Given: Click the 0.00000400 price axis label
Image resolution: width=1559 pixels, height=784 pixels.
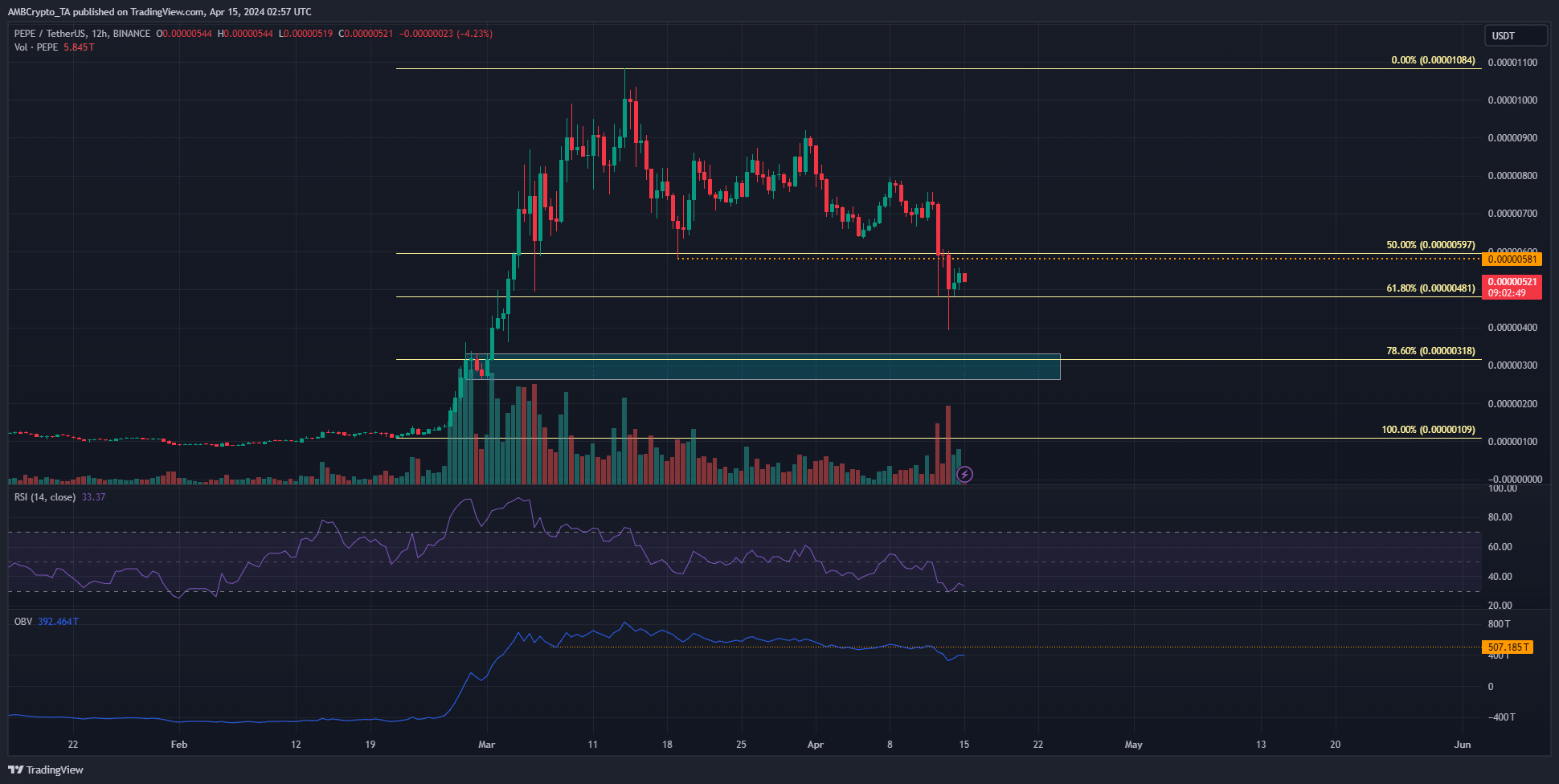Looking at the screenshot, I should click(x=1512, y=328).
